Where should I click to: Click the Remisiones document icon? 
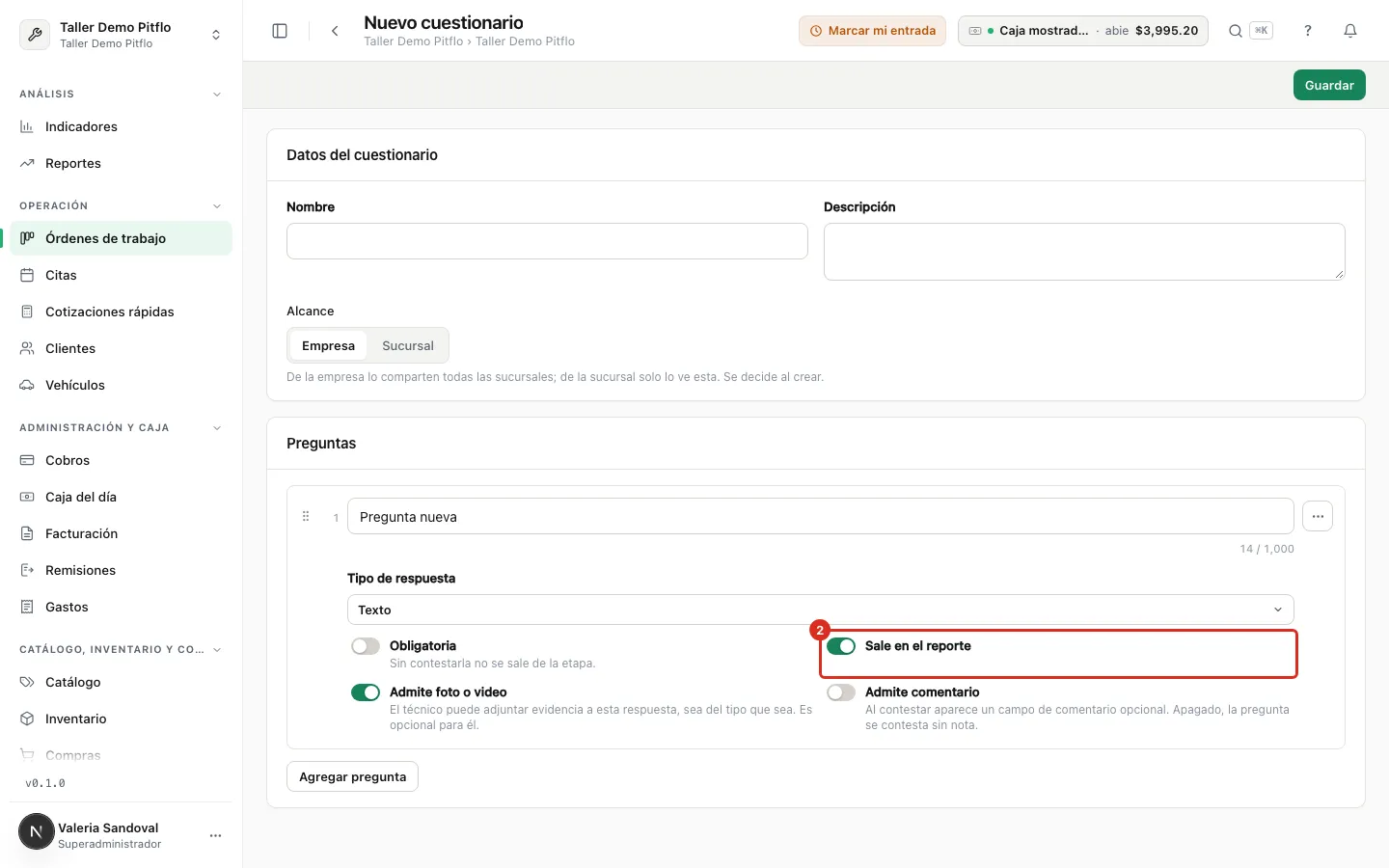[27, 570]
